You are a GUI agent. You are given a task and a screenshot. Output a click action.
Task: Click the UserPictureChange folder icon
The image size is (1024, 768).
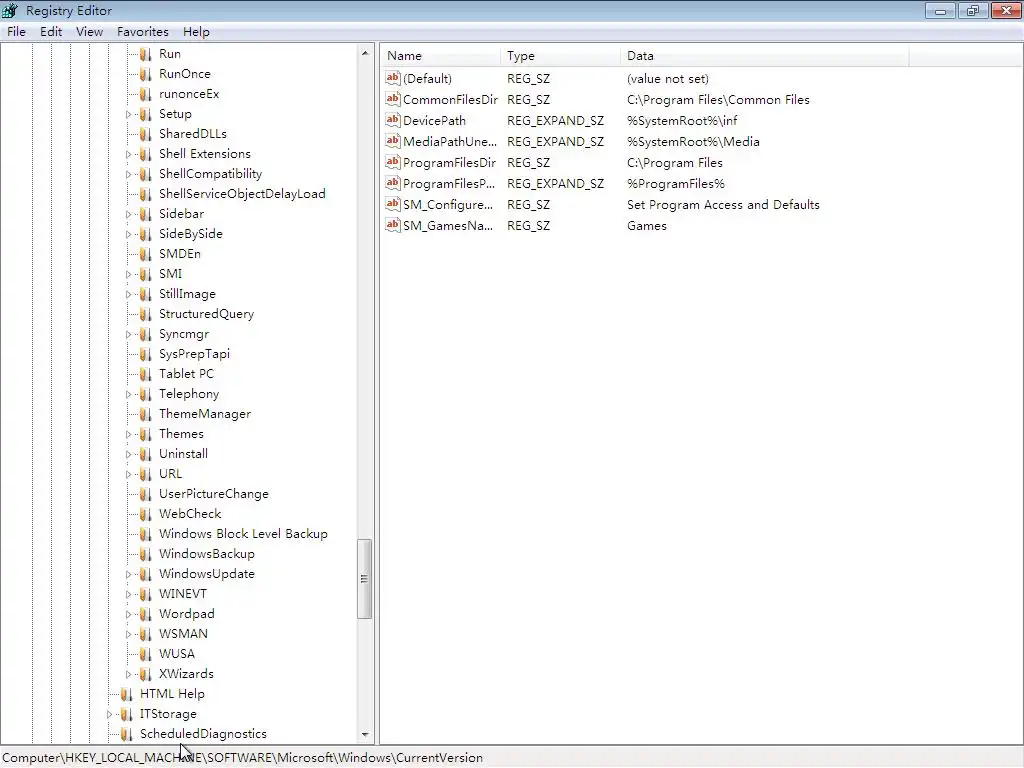146,494
